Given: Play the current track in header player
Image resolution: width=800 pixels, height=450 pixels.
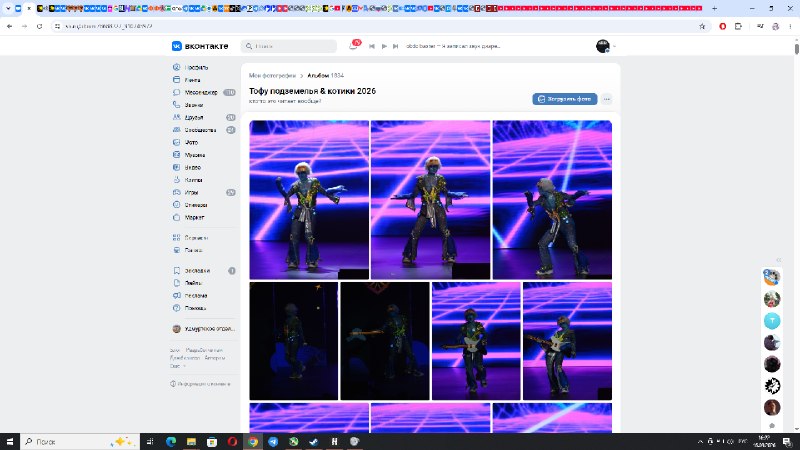Looking at the screenshot, I should tap(384, 46).
